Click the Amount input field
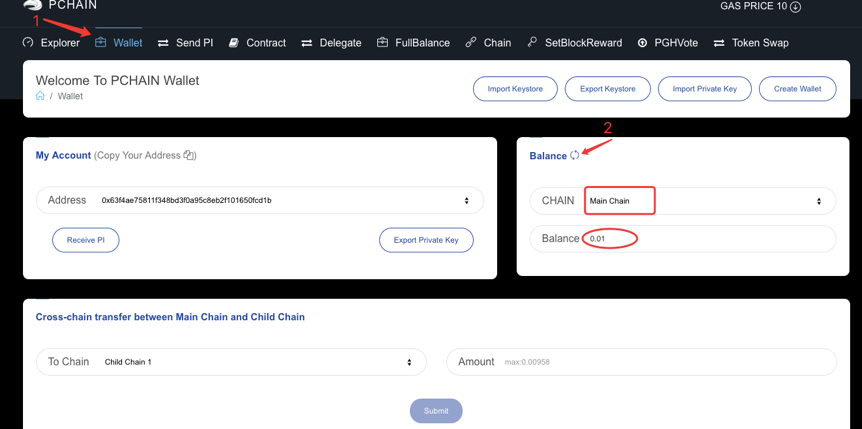Image resolution: width=862 pixels, height=429 pixels. click(642, 362)
